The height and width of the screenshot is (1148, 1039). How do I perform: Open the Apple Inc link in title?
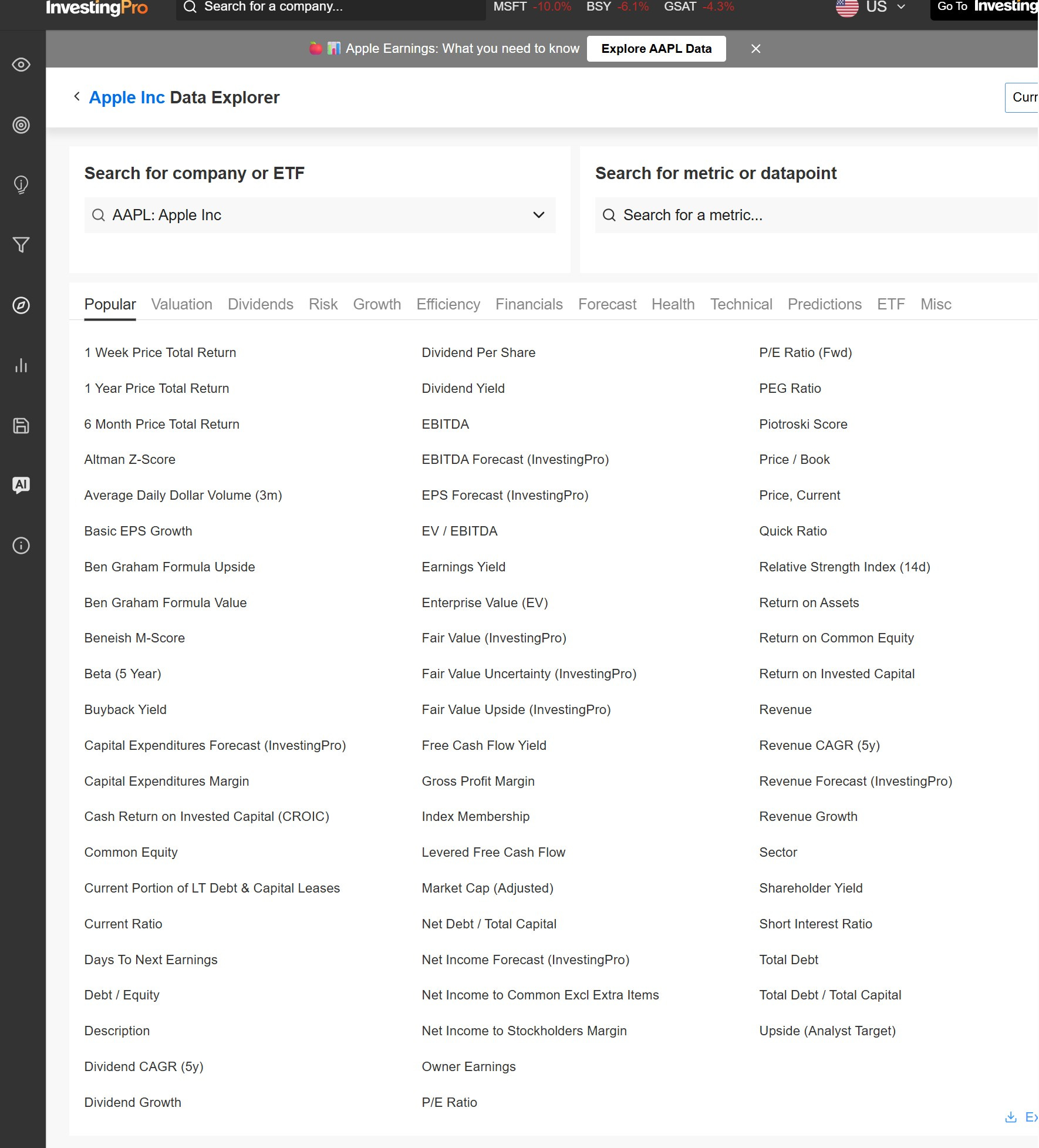(127, 97)
